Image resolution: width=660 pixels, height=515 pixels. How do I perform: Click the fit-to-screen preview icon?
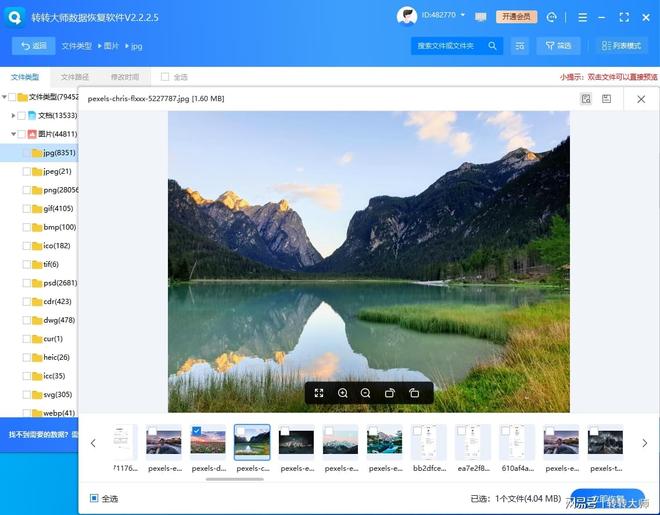319,393
